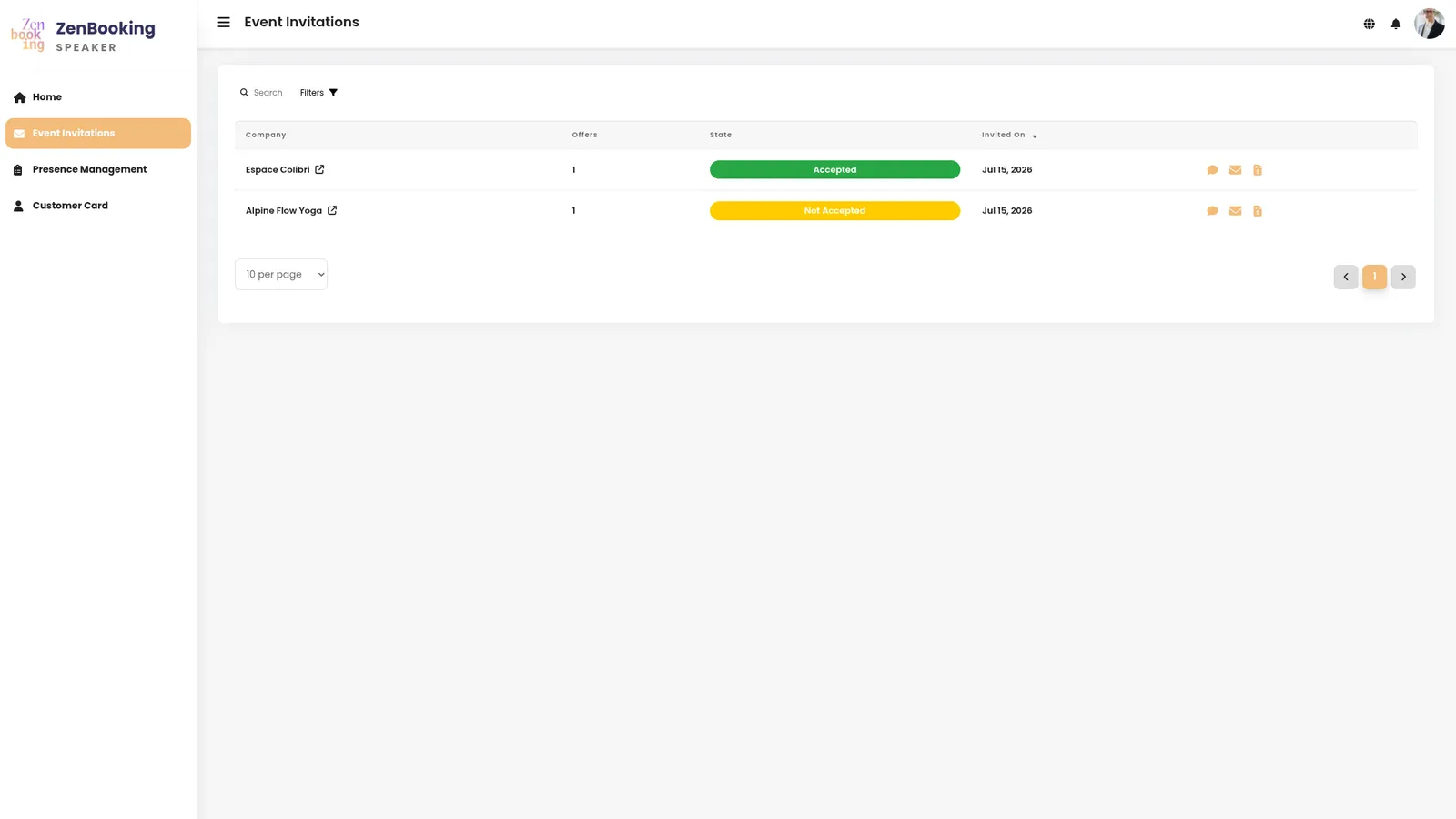This screenshot has width=1456, height=819.
Task: Go to next page arrow
Action: 1403,277
